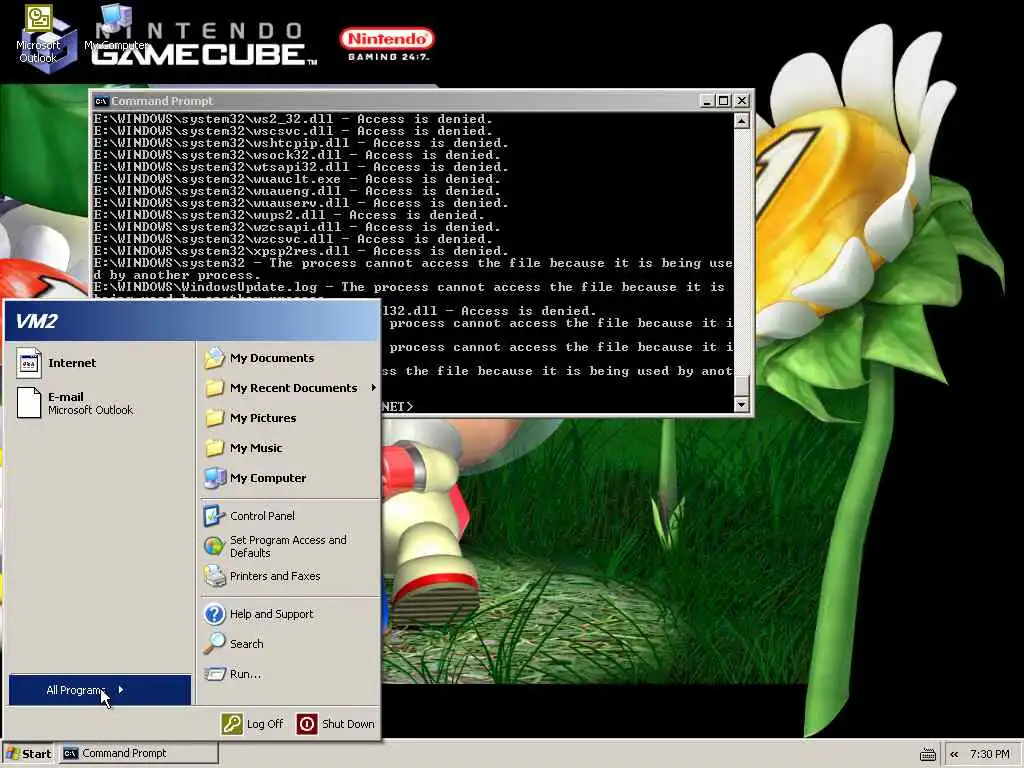Click the Printers and Faxes icon
The height and width of the screenshot is (768, 1024).
(214, 576)
